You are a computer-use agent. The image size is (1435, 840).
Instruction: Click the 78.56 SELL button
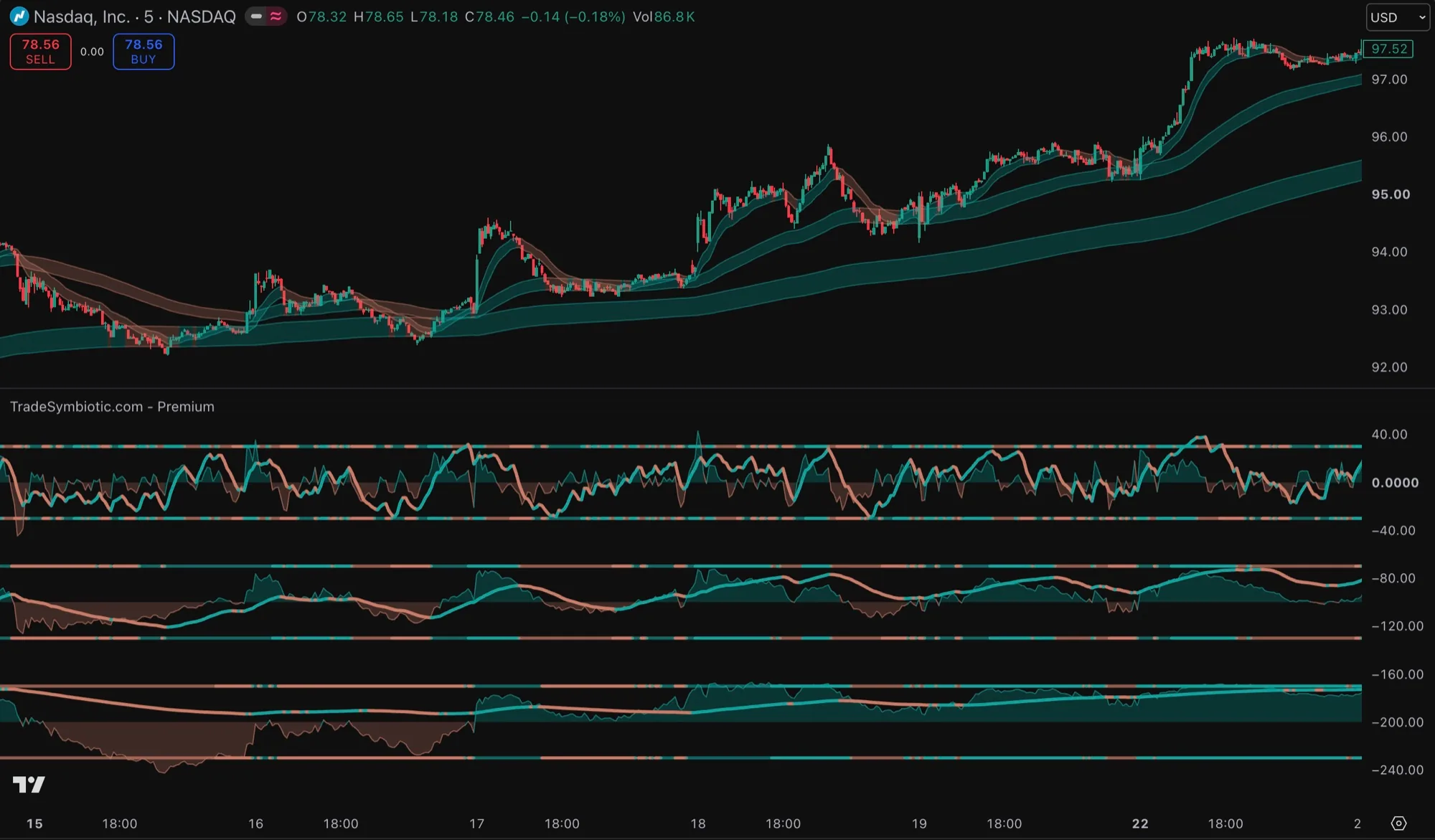click(x=40, y=52)
